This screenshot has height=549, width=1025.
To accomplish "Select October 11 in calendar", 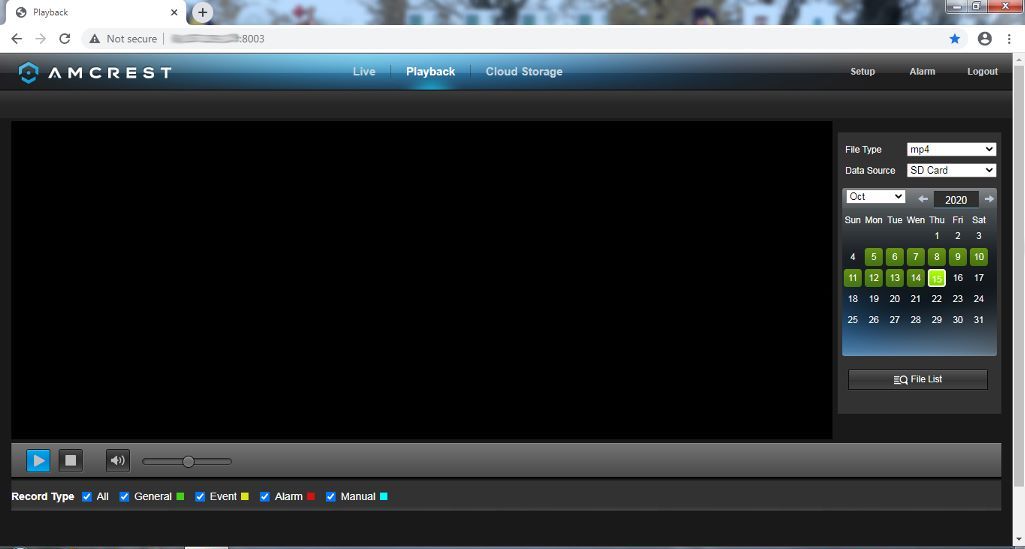I will coord(852,278).
